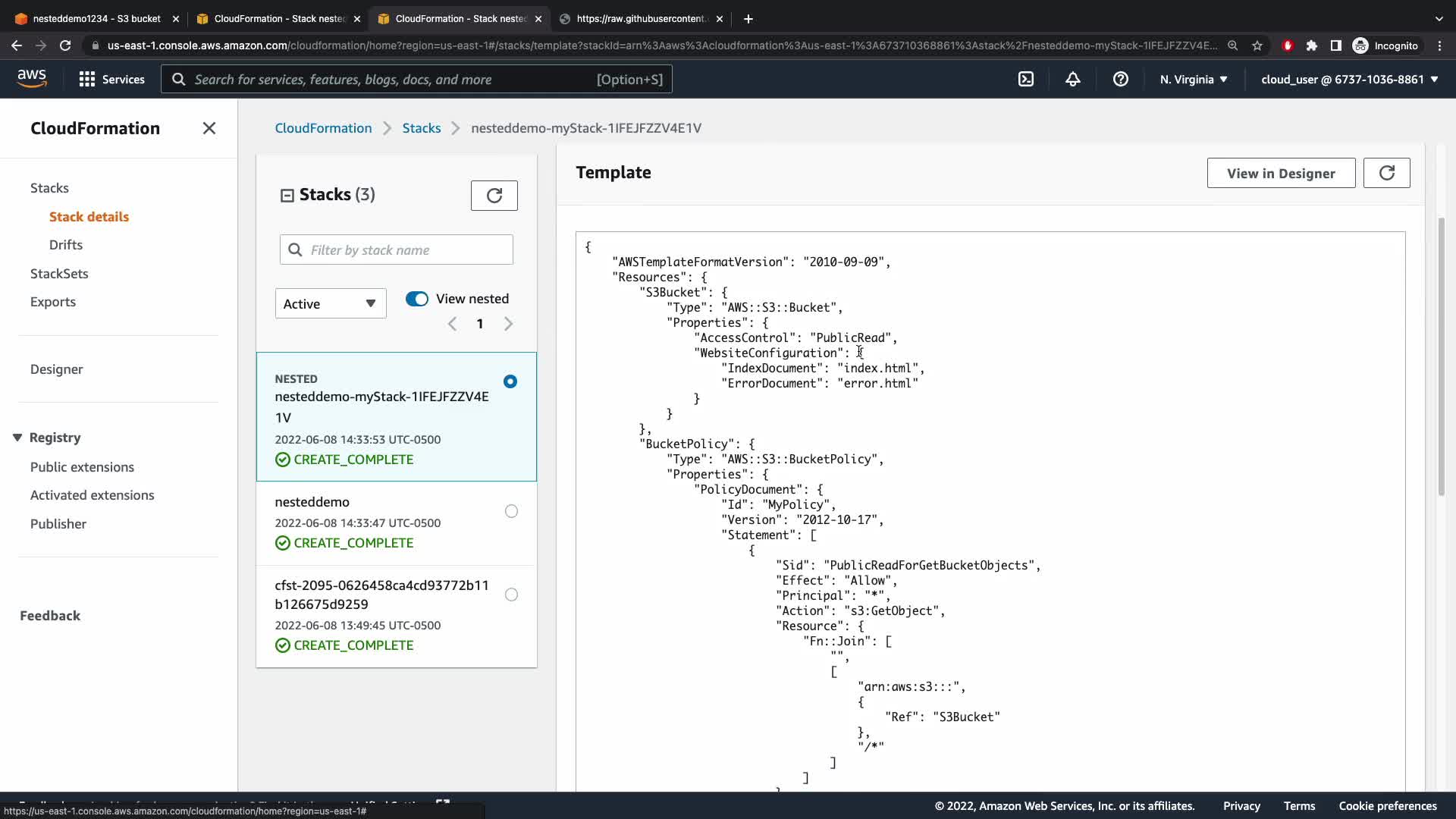Click the help question mark icon
This screenshot has height=819, width=1456.
click(1120, 79)
